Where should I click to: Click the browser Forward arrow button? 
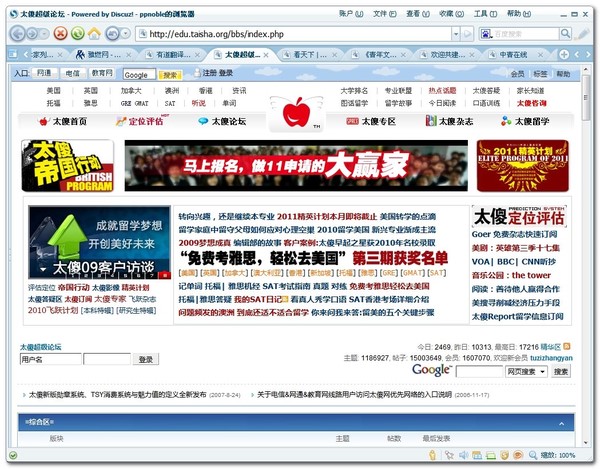[x=33, y=34]
